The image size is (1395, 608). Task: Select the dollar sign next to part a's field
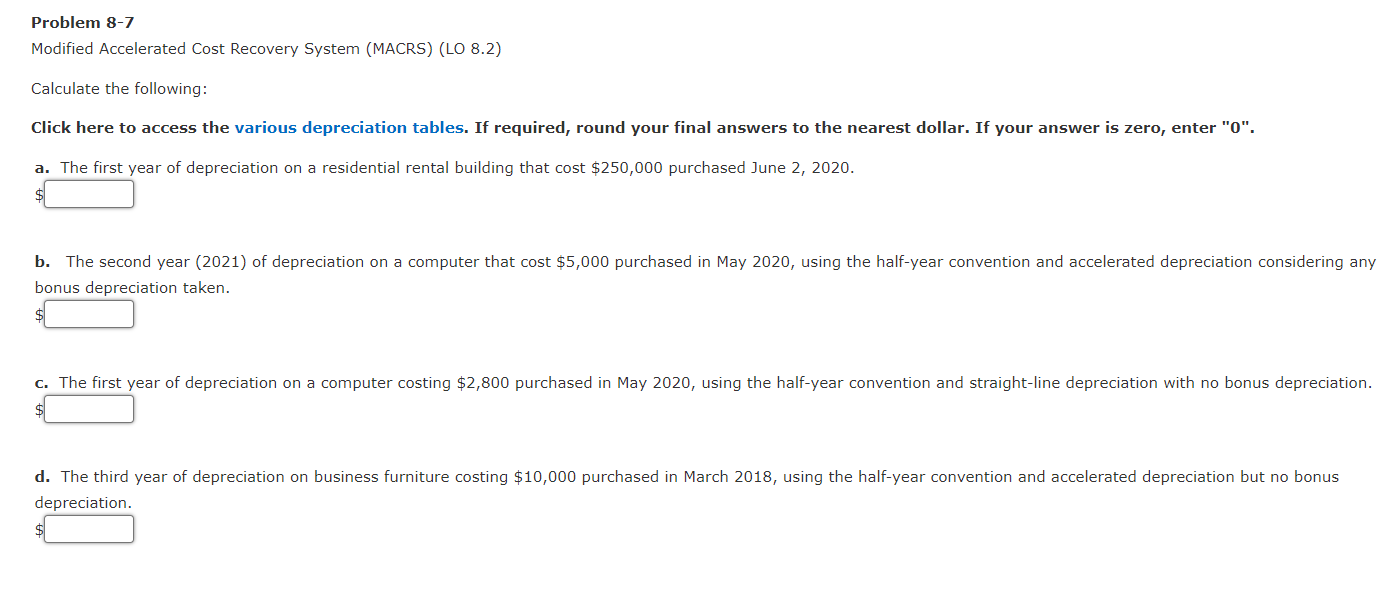tap(37, 194)
